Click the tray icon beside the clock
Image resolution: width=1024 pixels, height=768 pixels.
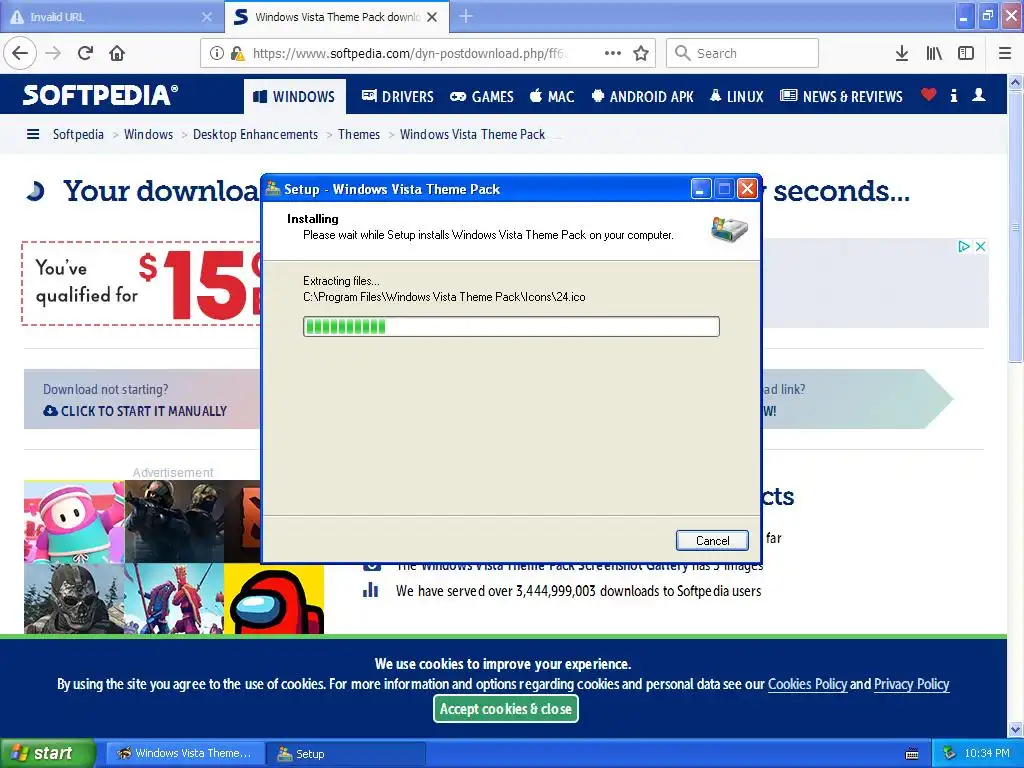tap(949, 754)
